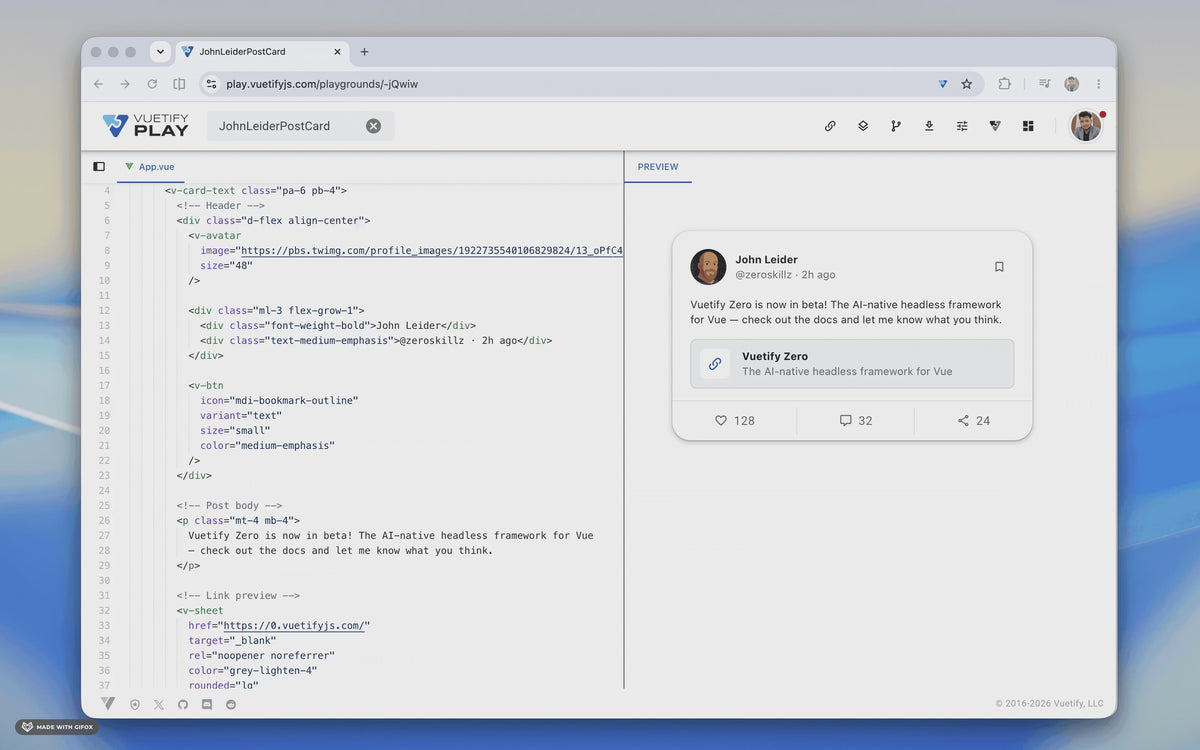This screenshot has width=1200, height=750.
Task: Click the "<!-- Header -->" comment line
Action: click(221, 206)
